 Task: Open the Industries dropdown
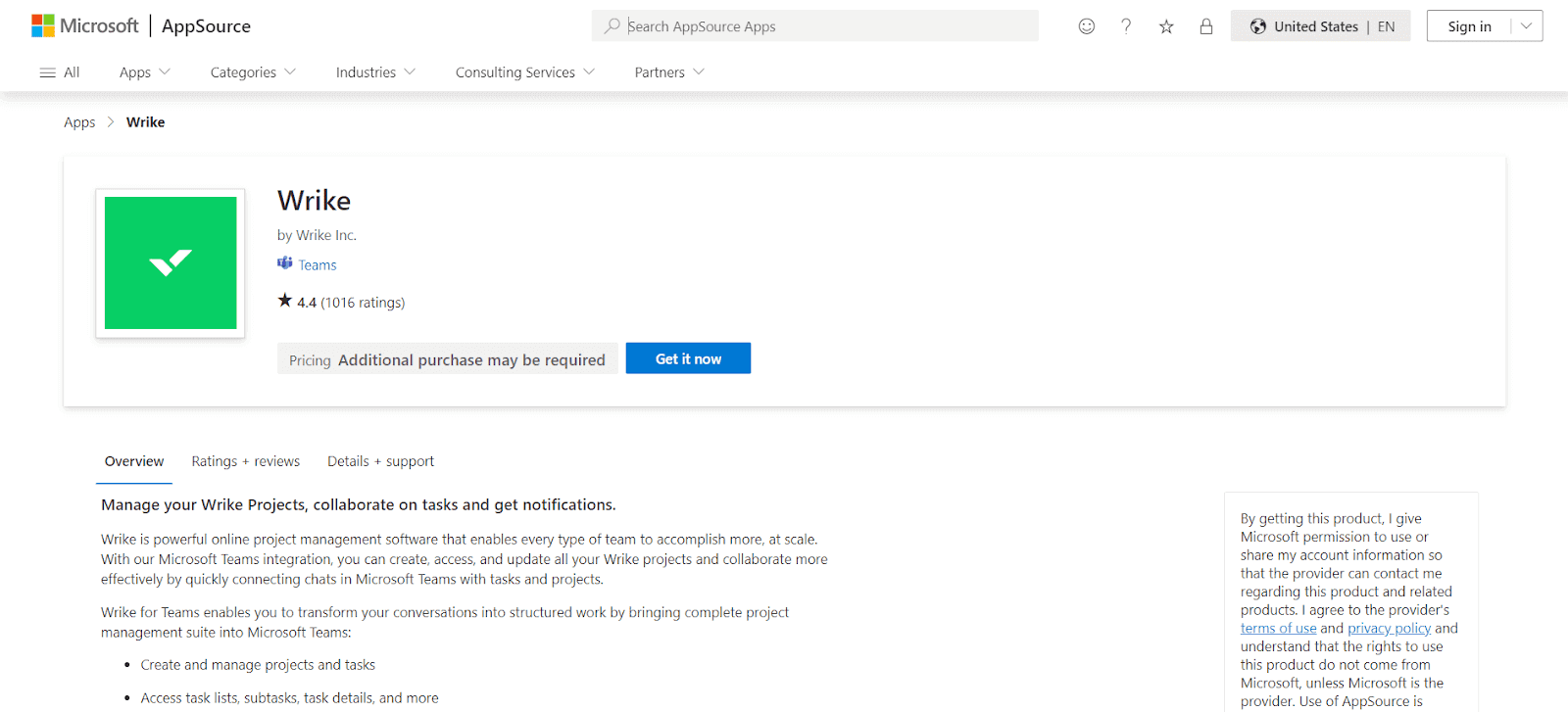pyautogui.click(x=375, y=72)
